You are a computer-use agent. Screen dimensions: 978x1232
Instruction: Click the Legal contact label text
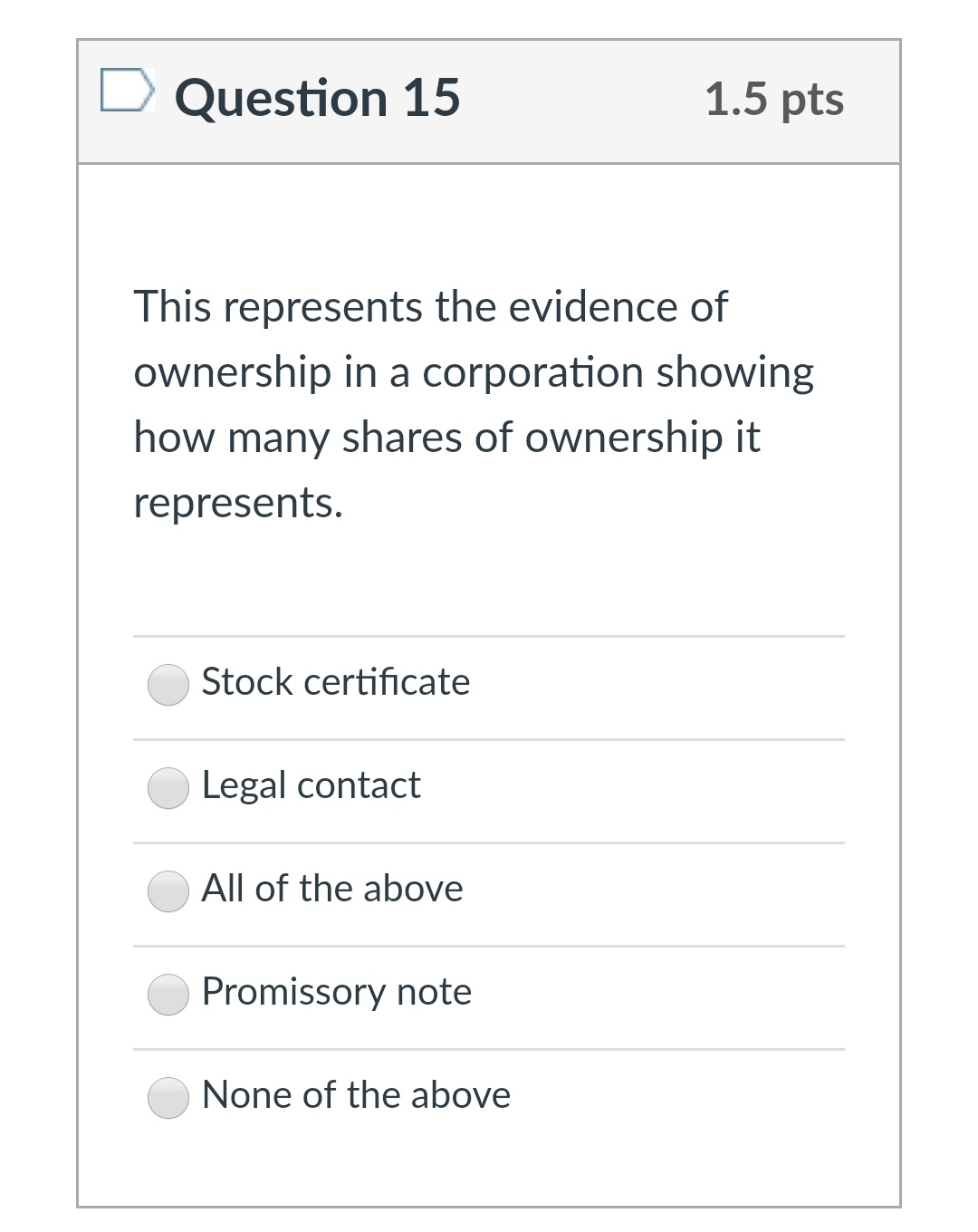tap(311, 785)
